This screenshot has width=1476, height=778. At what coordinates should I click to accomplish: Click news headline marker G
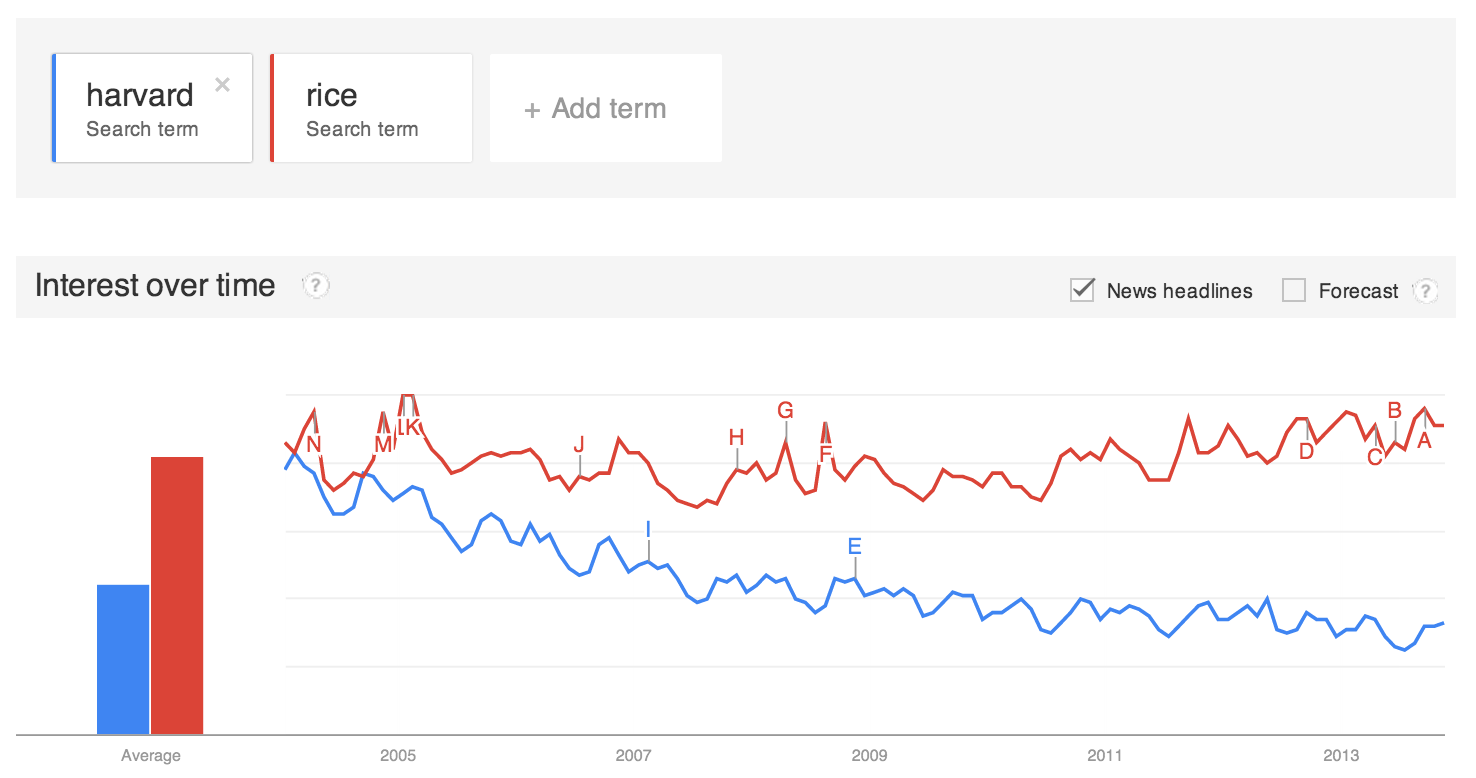[785, 410]
